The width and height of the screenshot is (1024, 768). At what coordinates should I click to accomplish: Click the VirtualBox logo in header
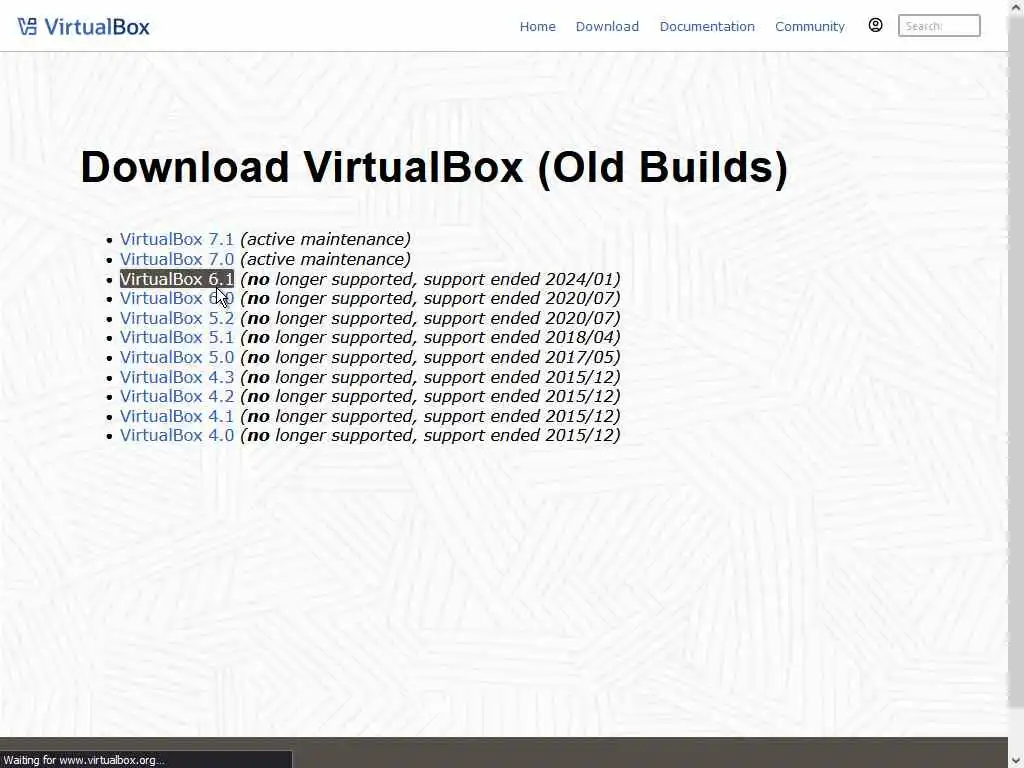pos(84,27)
